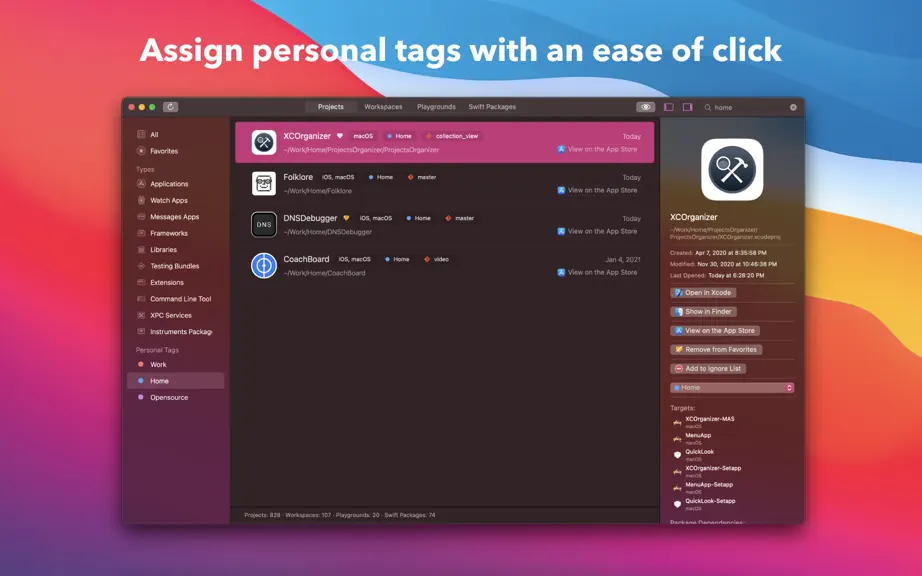Viewport: 922px width, 576px height.
Task: Click the Messages Apps icon in sidebar
Action: [x=141, y=217]
